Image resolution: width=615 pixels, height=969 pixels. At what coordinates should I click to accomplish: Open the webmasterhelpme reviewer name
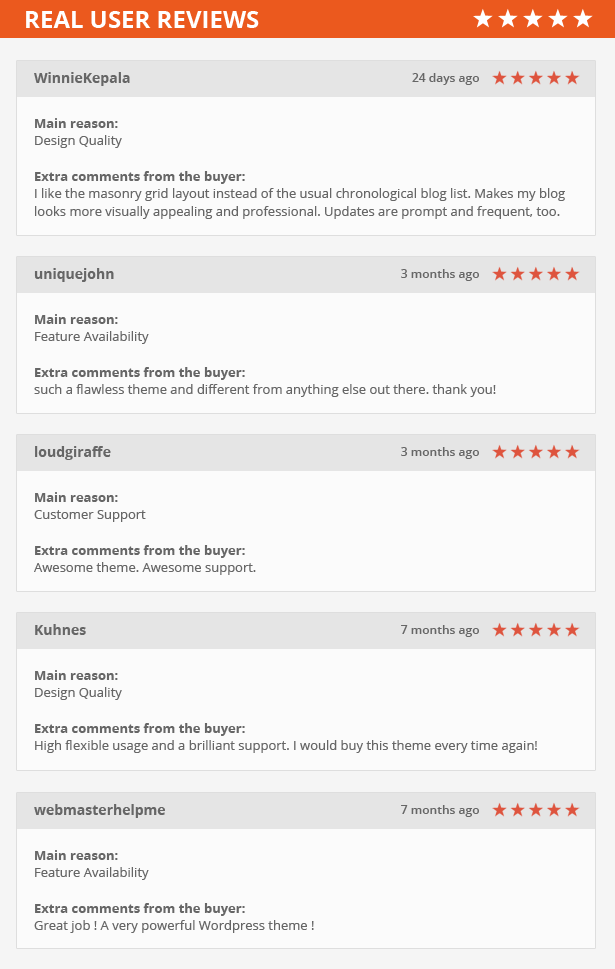(x=100, y=810)
